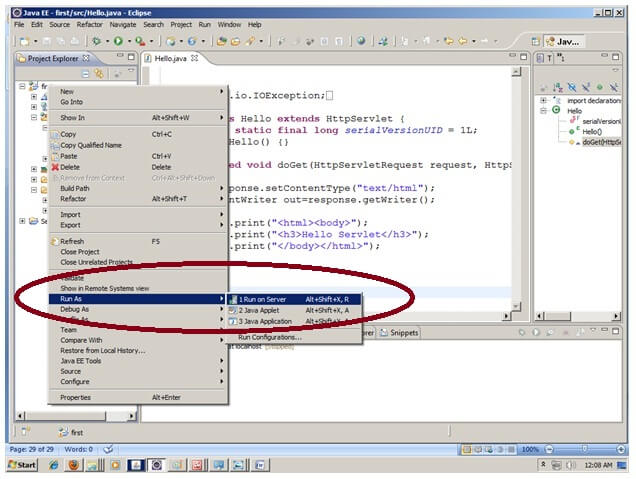Screen dimensions: 636x479
Task: Click the Open Perspective icon
Action: pos(535,41)
